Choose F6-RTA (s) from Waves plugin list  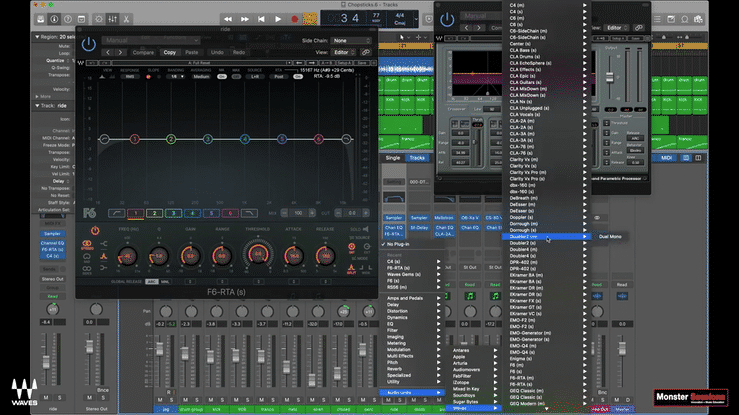[x=546, y=384]
